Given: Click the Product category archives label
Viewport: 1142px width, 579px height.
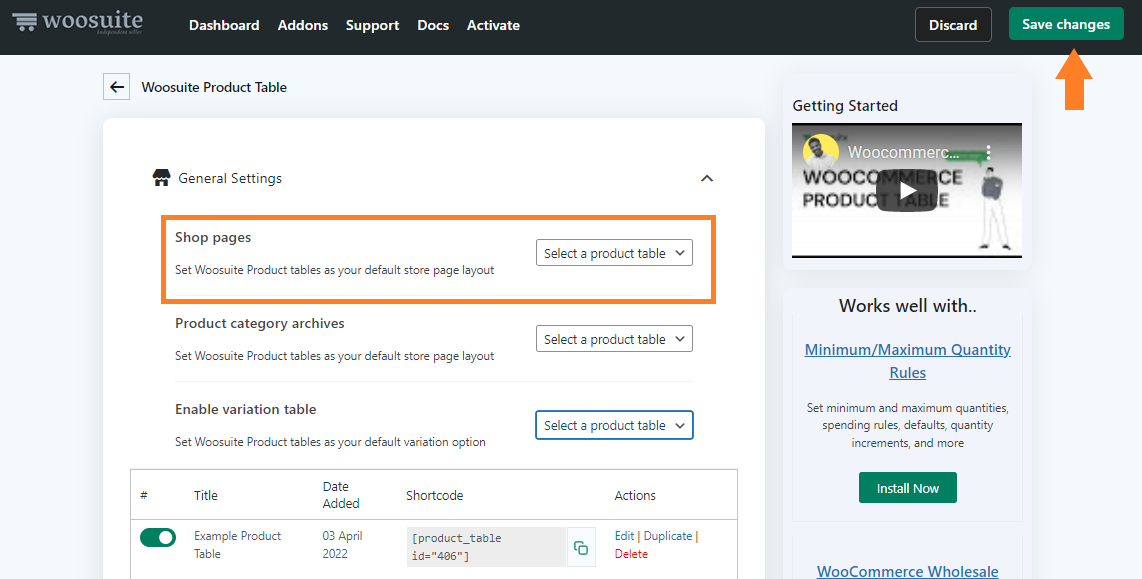Looking at the screenshot, I should [259, 323].
